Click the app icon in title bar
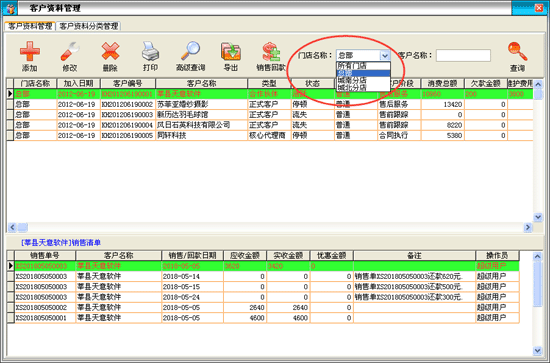The height and width of the screenshot is (363, 550). 11,8
